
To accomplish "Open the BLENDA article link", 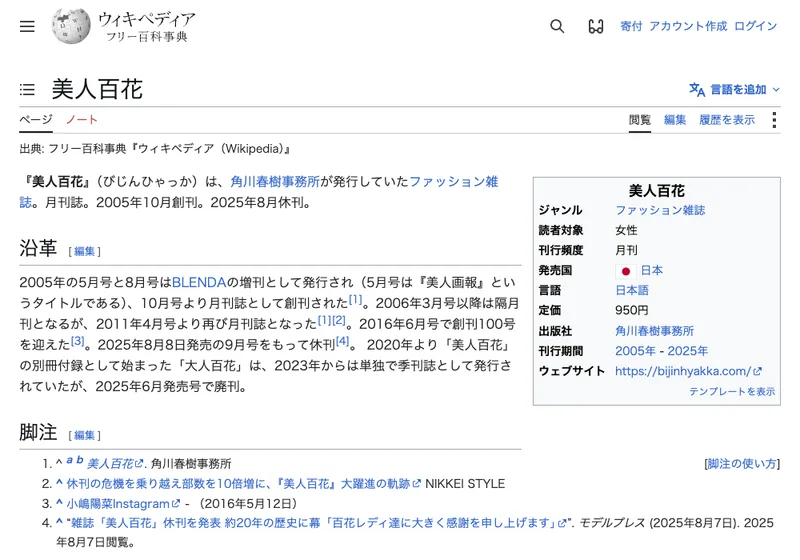I will (198, 283).
